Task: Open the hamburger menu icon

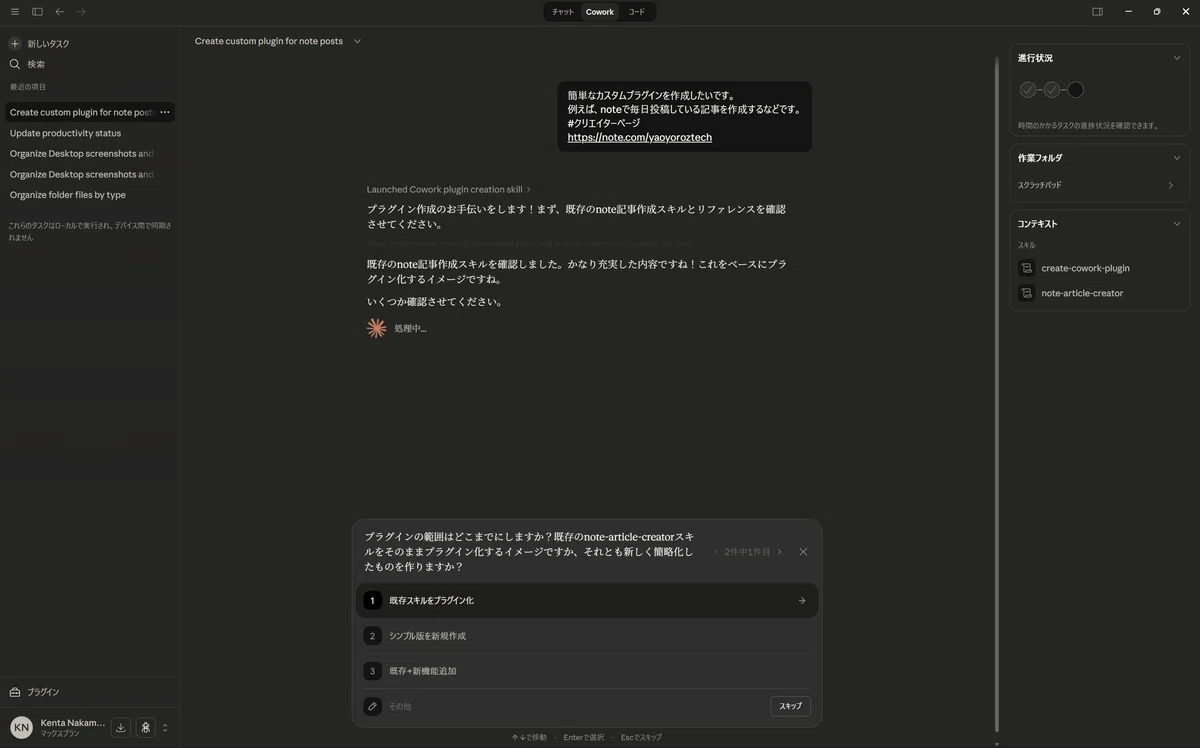Action: 14,12
